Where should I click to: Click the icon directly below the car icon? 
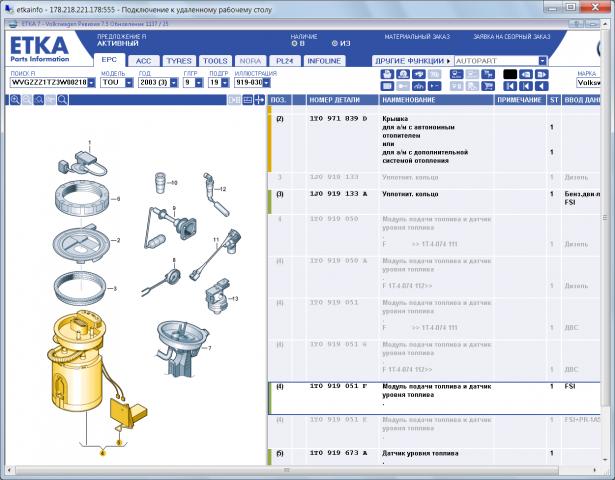418,86
